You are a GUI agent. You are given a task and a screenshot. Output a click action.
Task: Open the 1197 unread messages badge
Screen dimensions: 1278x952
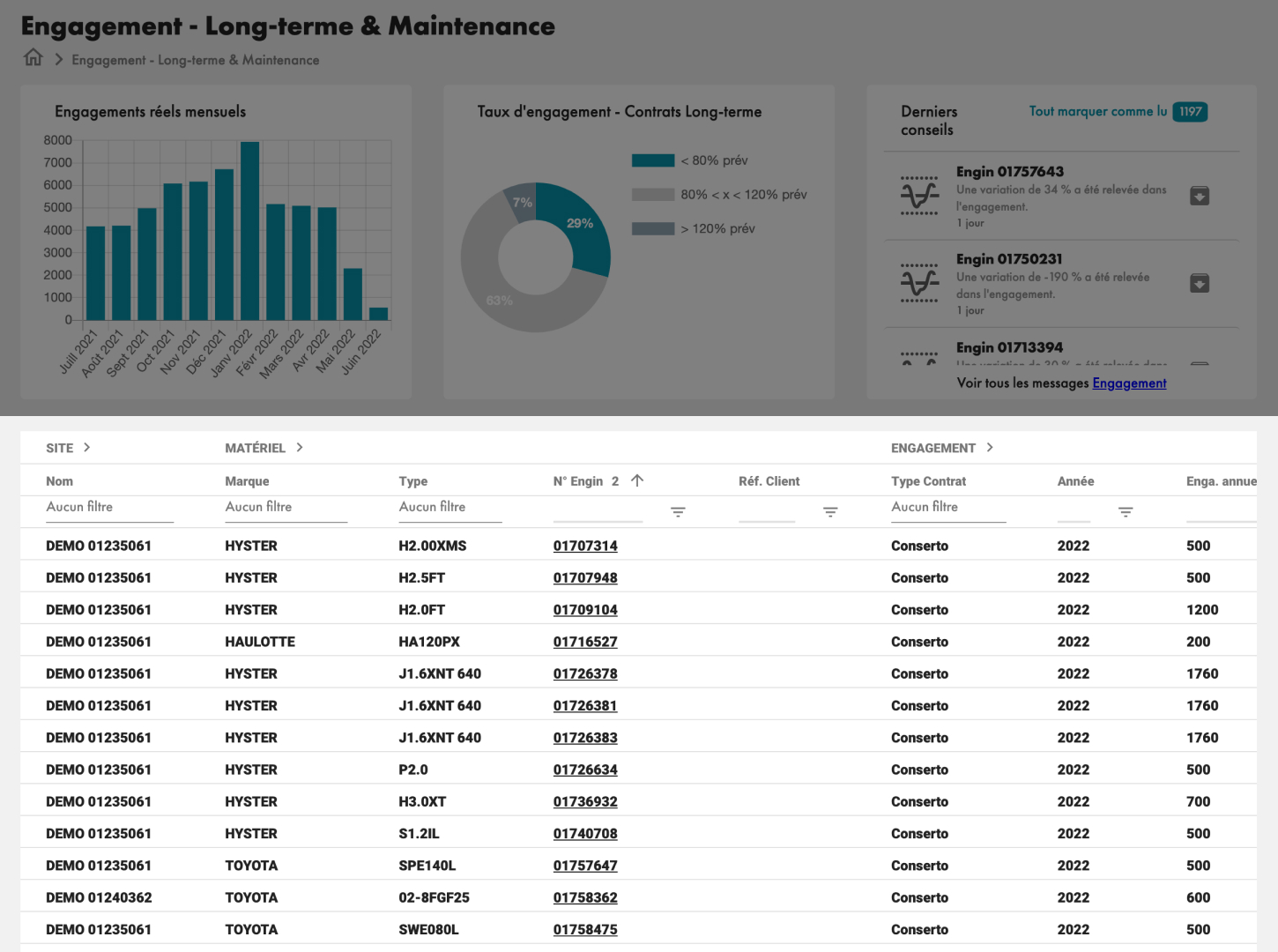(x=1190, y=112)
